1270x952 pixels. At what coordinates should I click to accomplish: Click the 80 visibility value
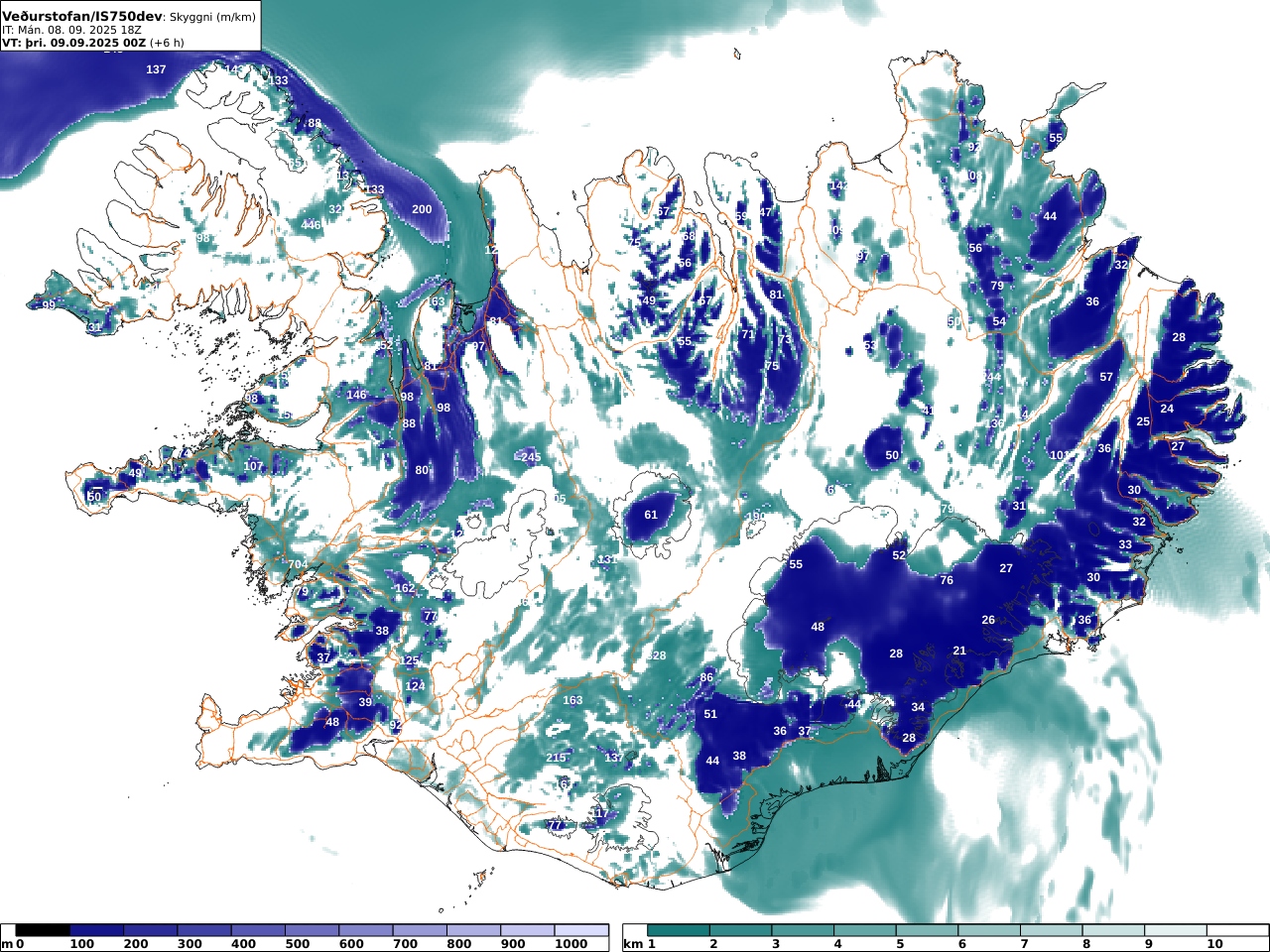click(422, 470)
